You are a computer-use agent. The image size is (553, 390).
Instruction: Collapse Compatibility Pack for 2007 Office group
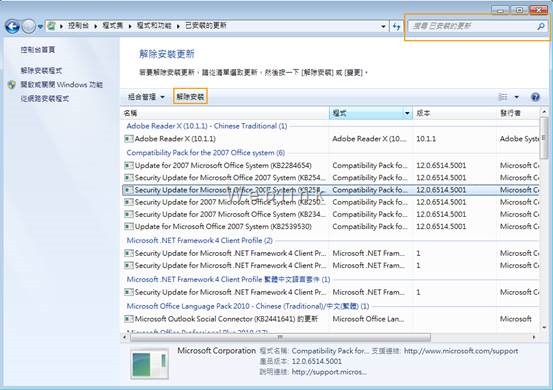point(206,153)
